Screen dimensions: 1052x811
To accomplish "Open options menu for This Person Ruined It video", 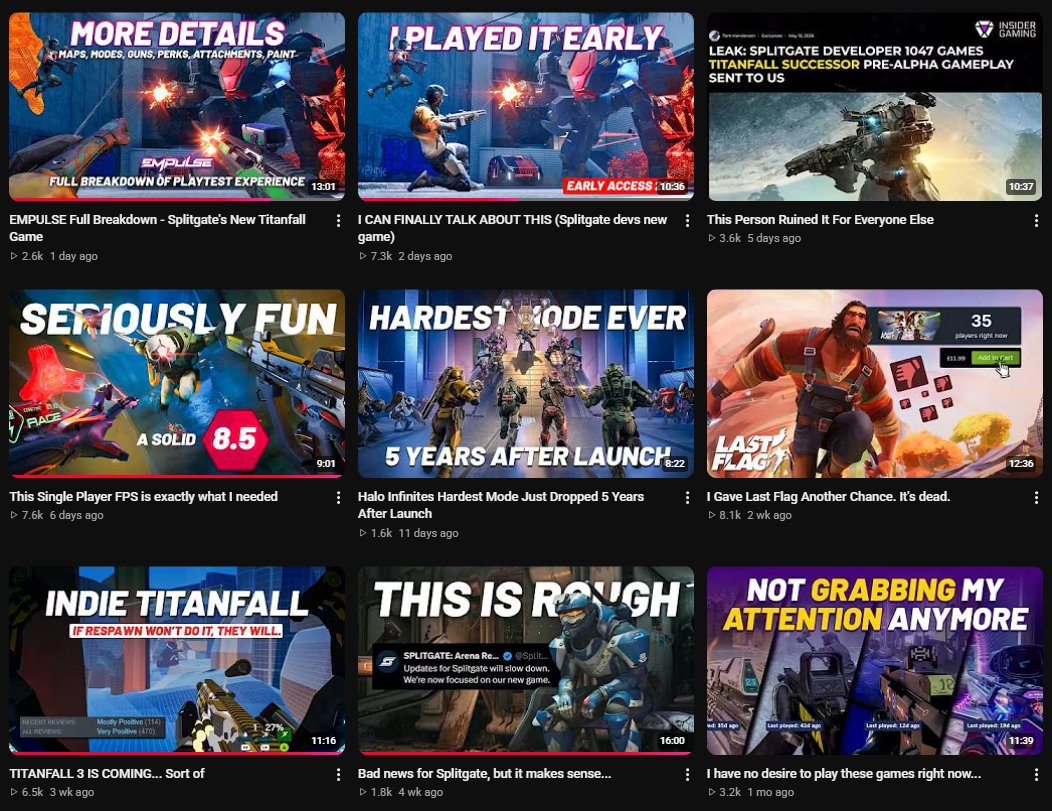I will point(1036,221).
